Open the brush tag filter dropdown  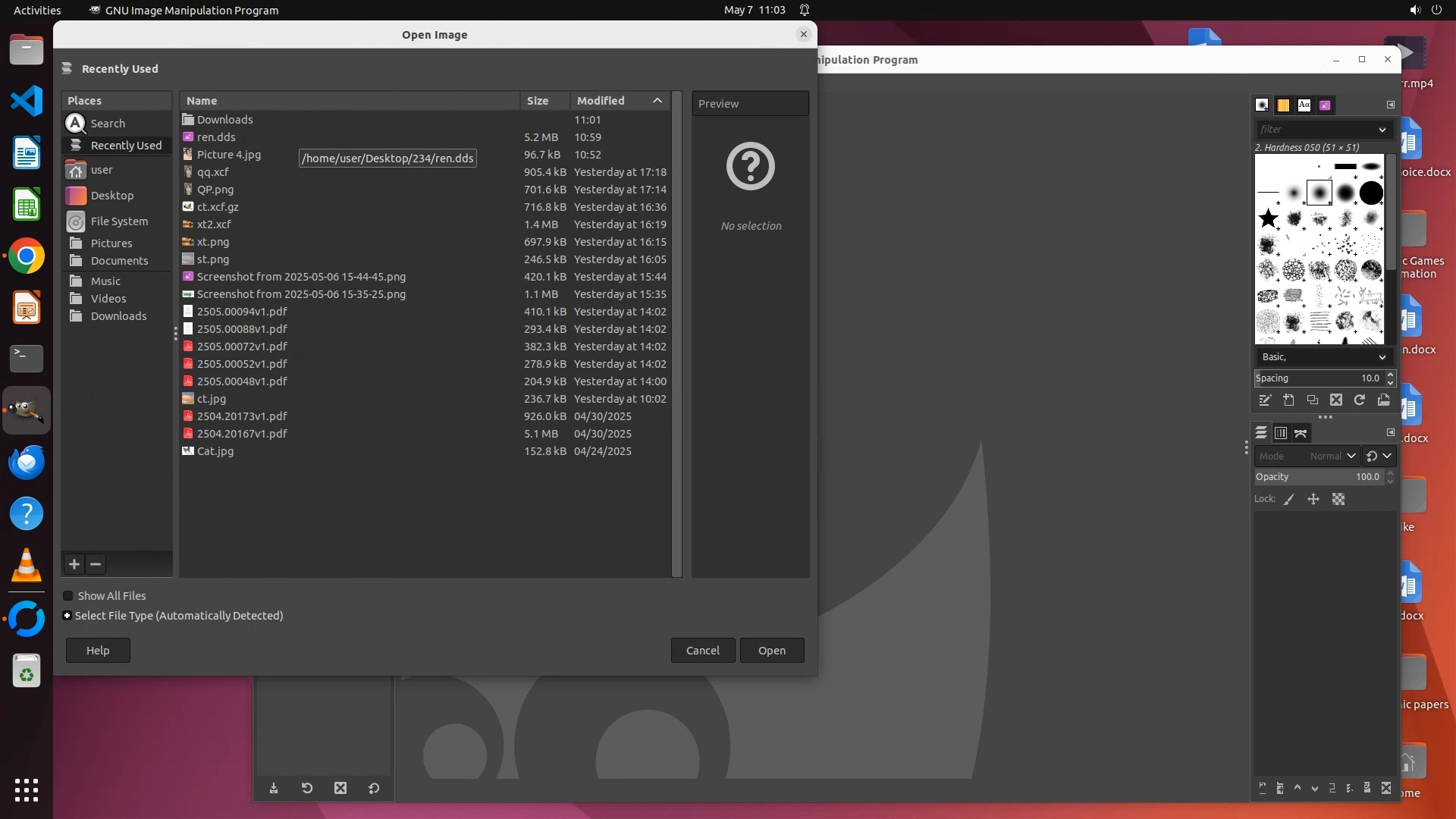[1382, 130]
